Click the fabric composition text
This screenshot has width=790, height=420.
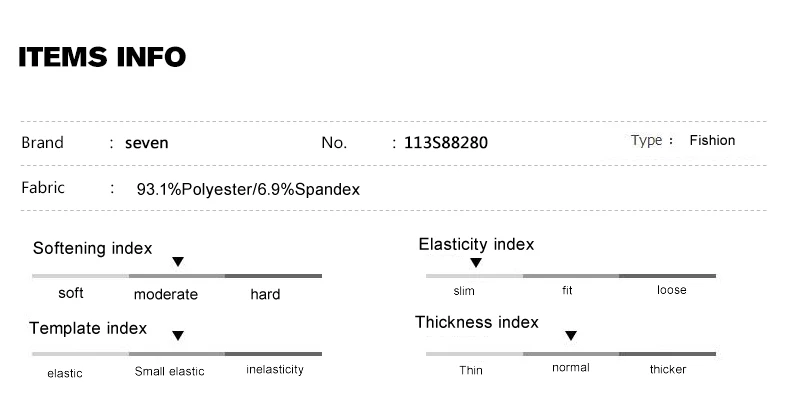[x=248, y=189]
